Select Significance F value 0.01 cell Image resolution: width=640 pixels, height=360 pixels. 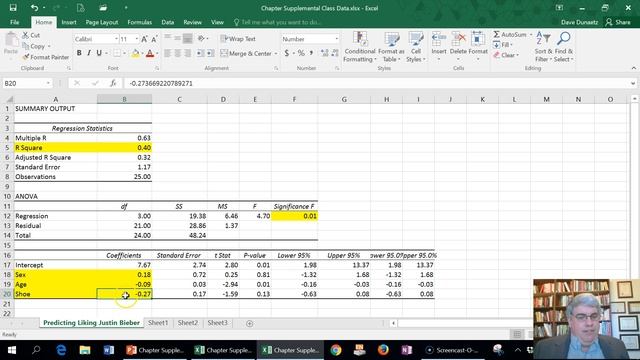tap(294, 216)
